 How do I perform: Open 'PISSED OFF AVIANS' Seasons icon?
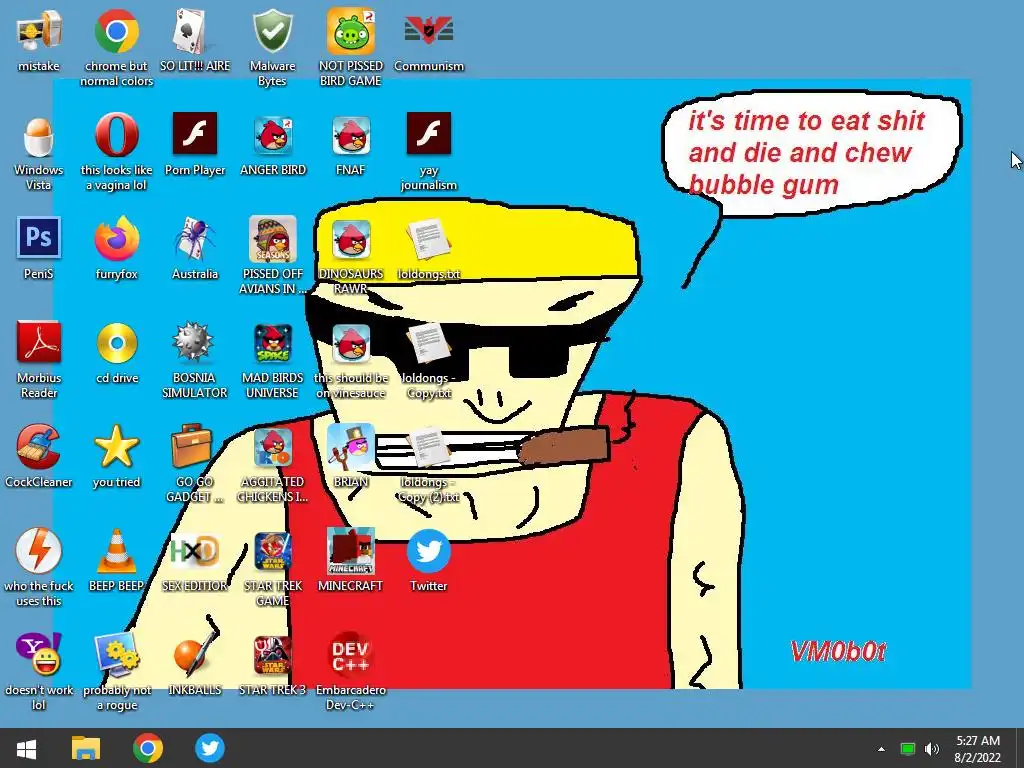[273, 239]
